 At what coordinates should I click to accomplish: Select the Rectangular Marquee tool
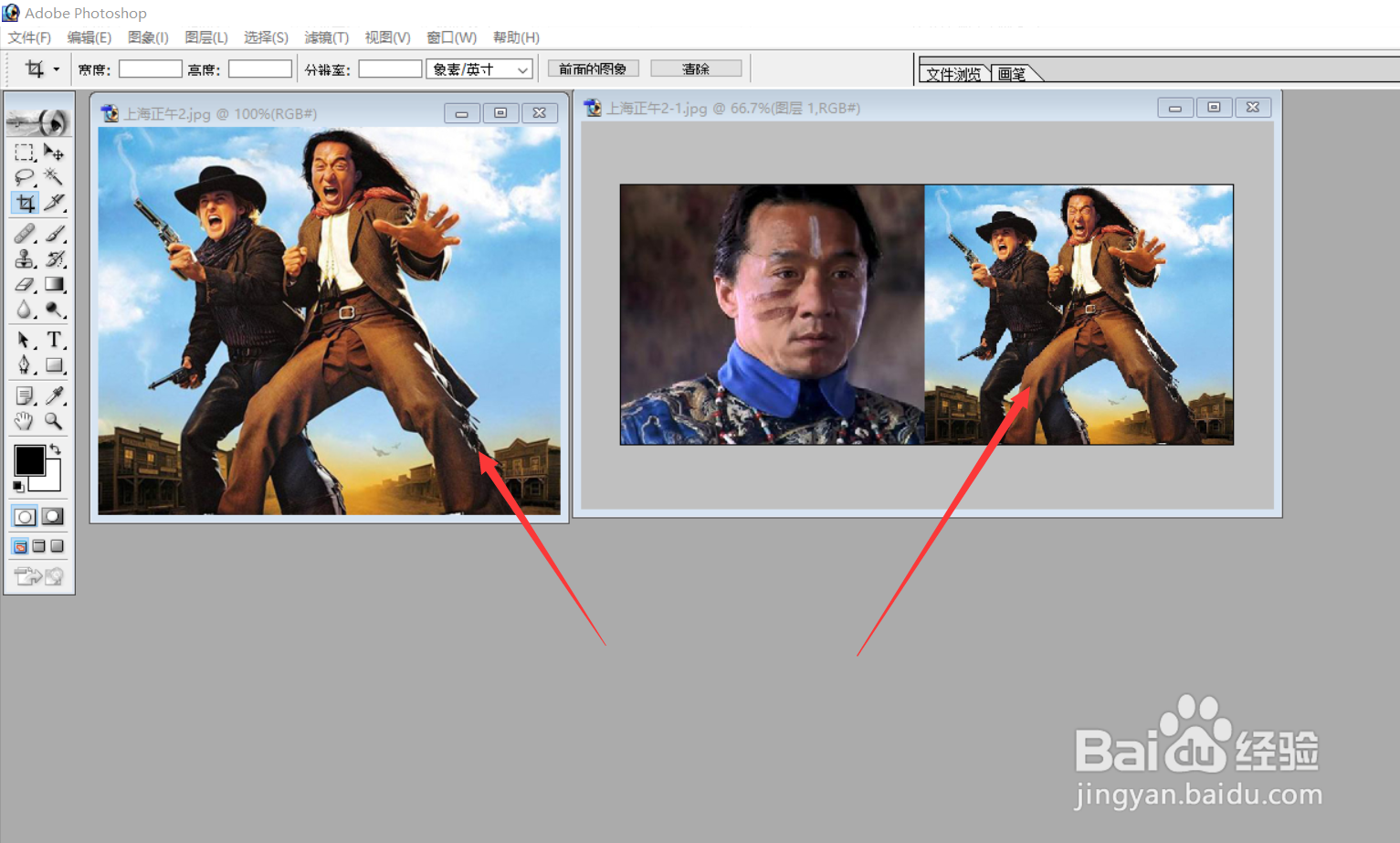(x=25, y=153)
